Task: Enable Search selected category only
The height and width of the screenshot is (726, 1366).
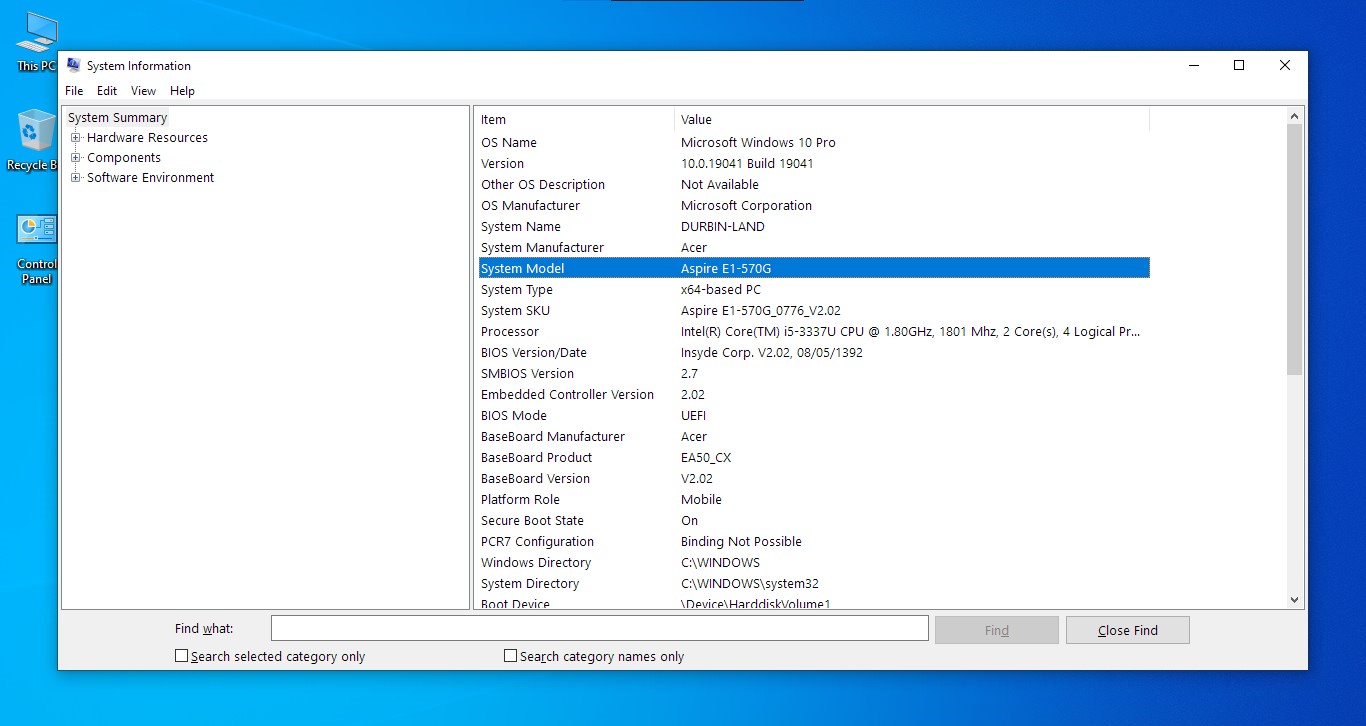Action: click(x=181, y=656)
